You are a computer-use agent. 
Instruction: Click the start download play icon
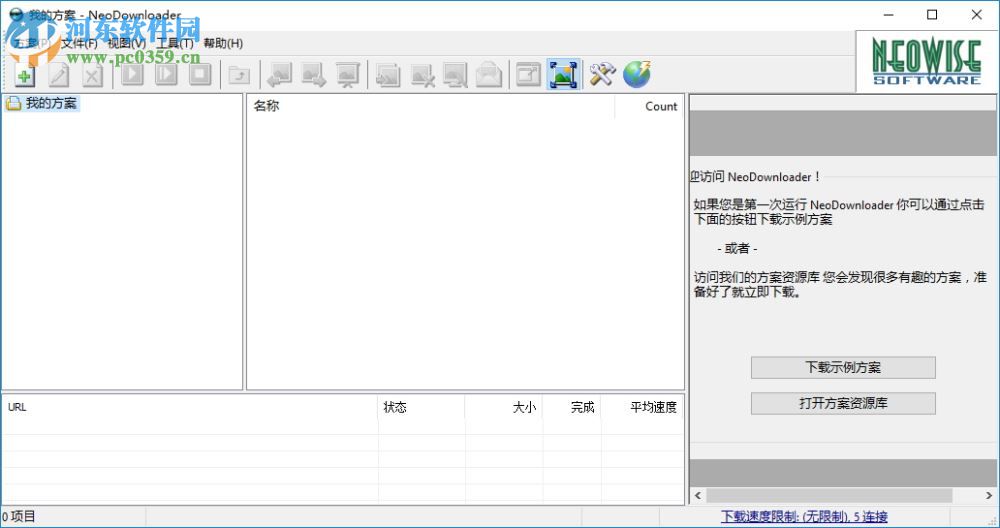tap(132, 75)
